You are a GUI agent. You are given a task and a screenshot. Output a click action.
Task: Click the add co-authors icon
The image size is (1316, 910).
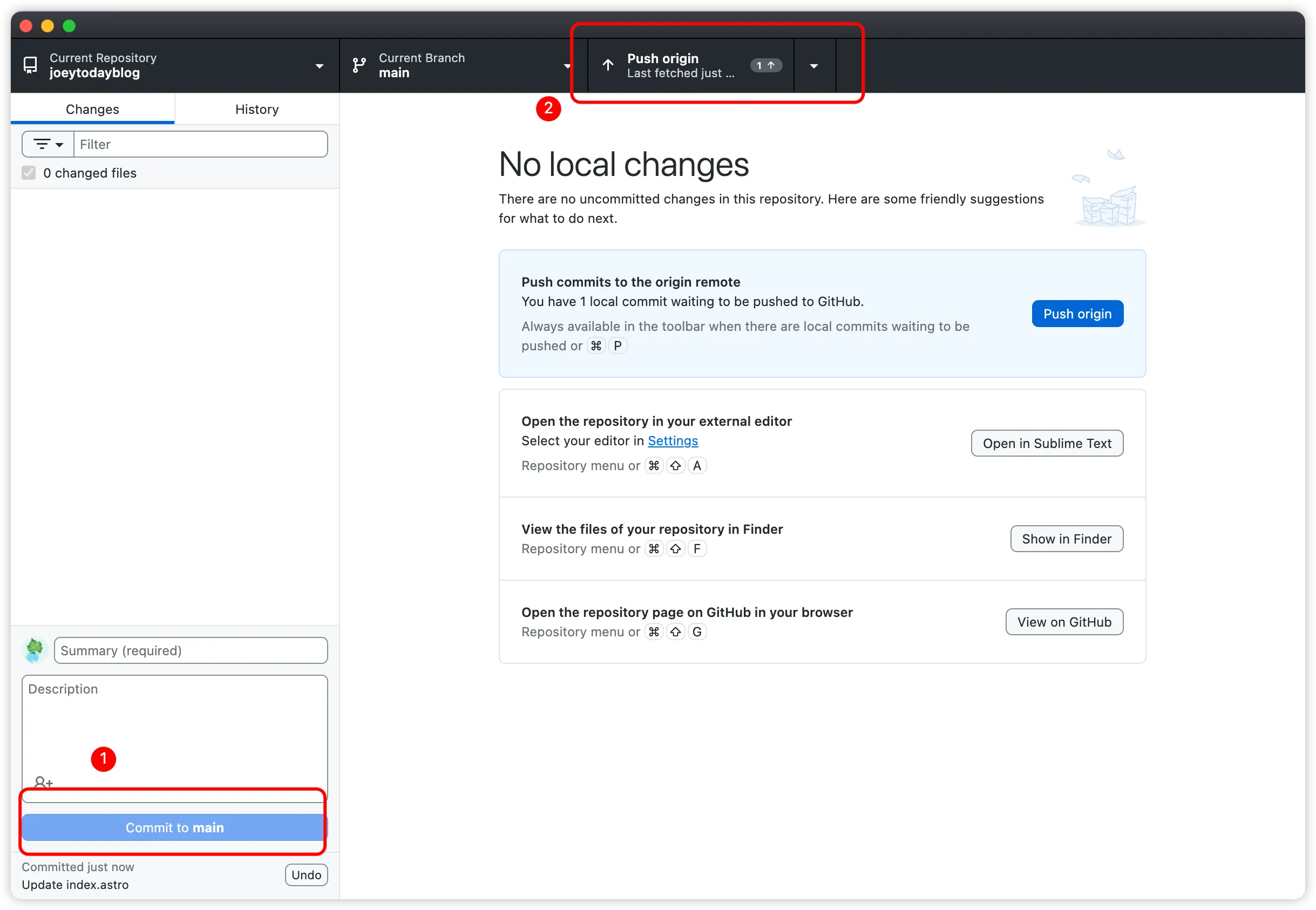pos(43,782)
